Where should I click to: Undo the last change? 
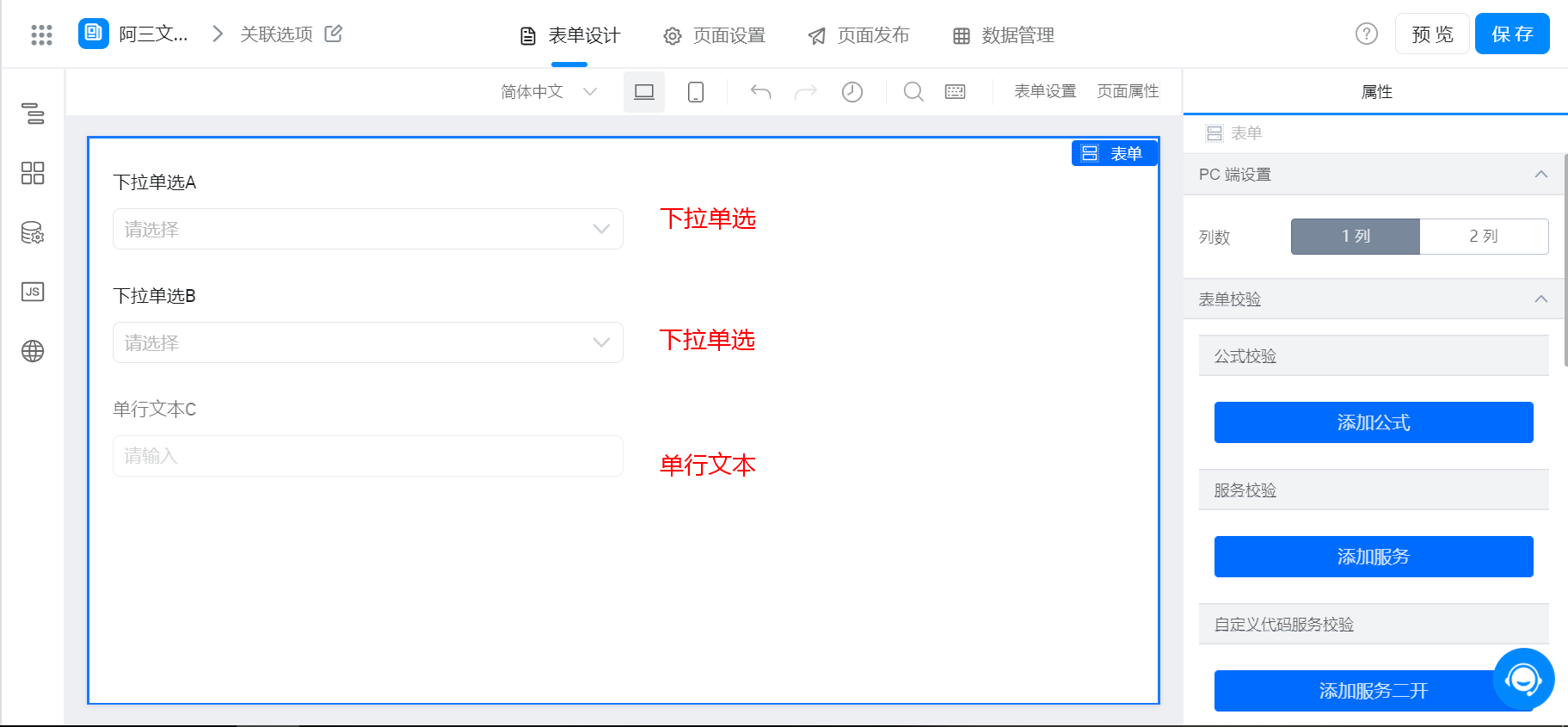click(760, 92)
